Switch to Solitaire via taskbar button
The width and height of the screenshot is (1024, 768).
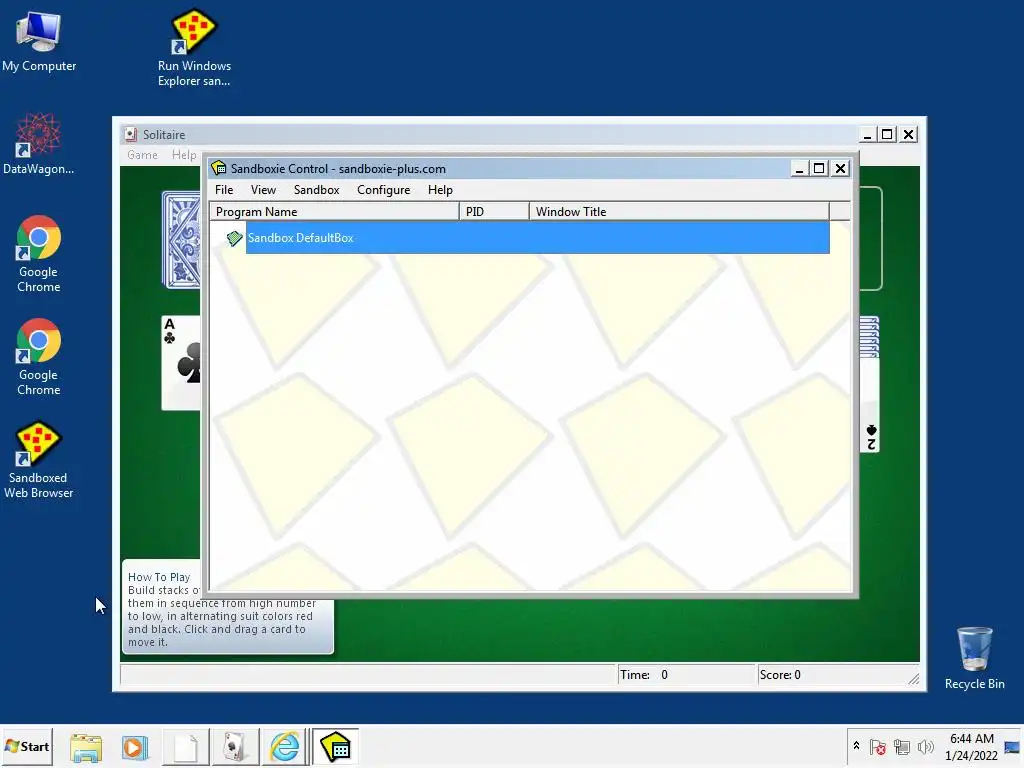235,747
